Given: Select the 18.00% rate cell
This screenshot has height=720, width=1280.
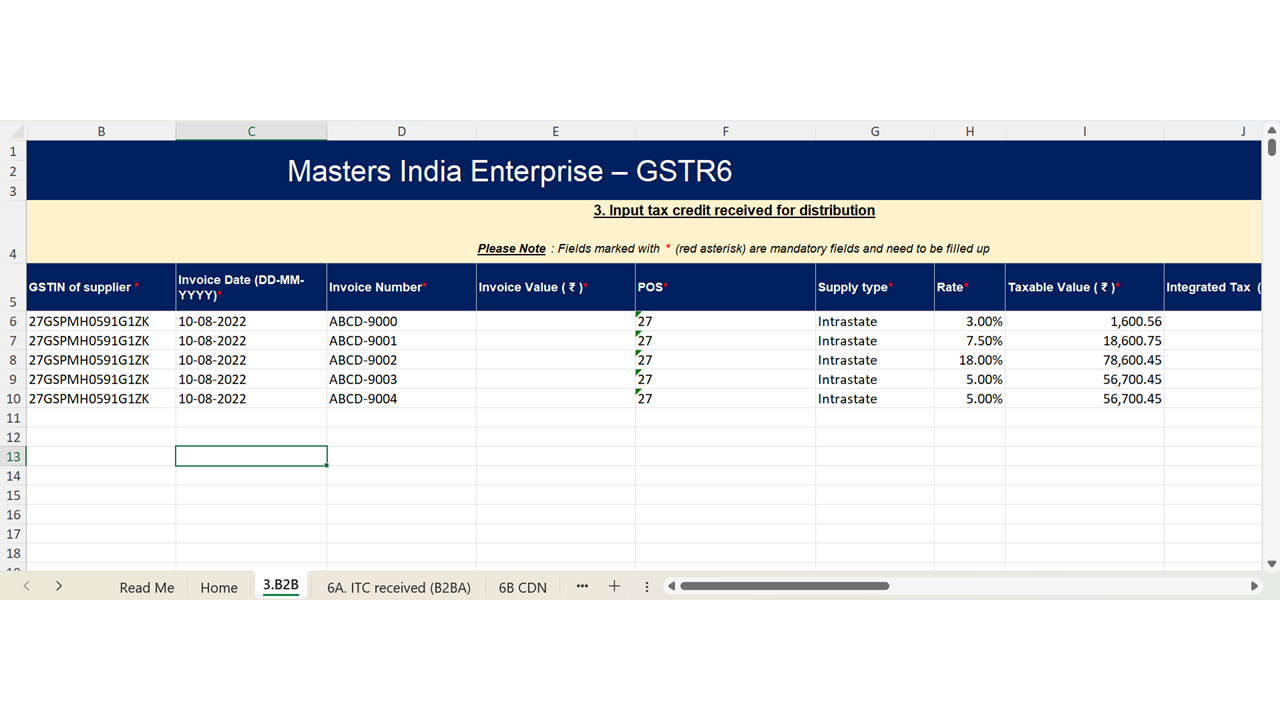Looking at the screenshot, I should (x=969, y=360).
